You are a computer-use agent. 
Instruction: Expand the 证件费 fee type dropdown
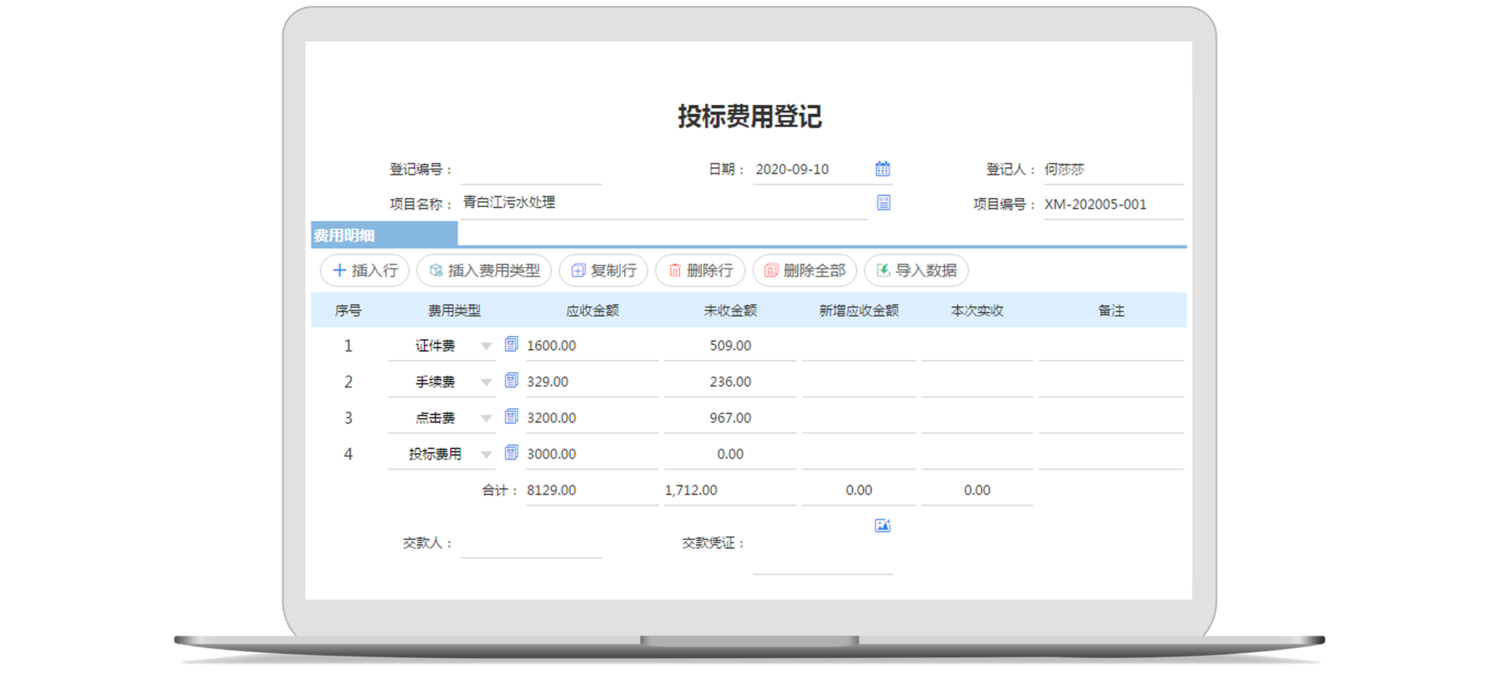pos(486,346)
